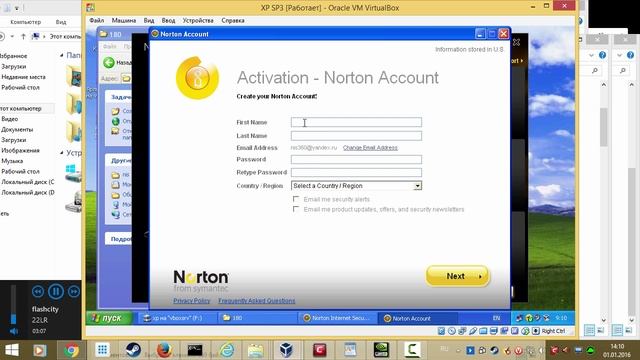Click the EN language indicator in XP tray

coord(496,318)
